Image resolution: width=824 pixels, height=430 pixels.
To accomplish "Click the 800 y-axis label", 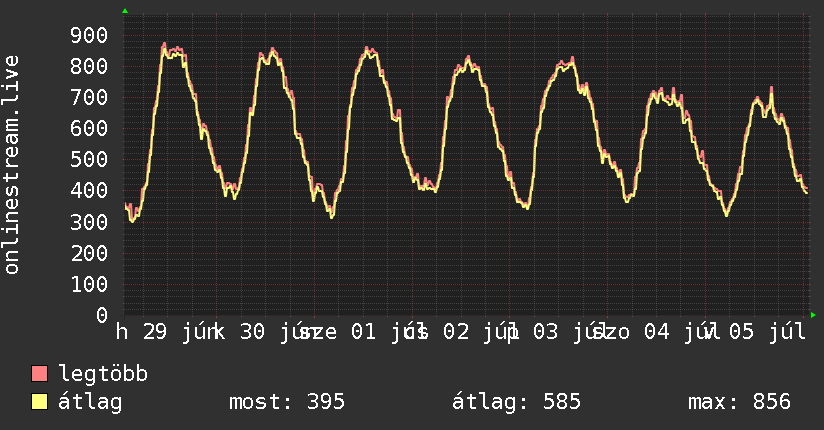I will click(89, 66).
